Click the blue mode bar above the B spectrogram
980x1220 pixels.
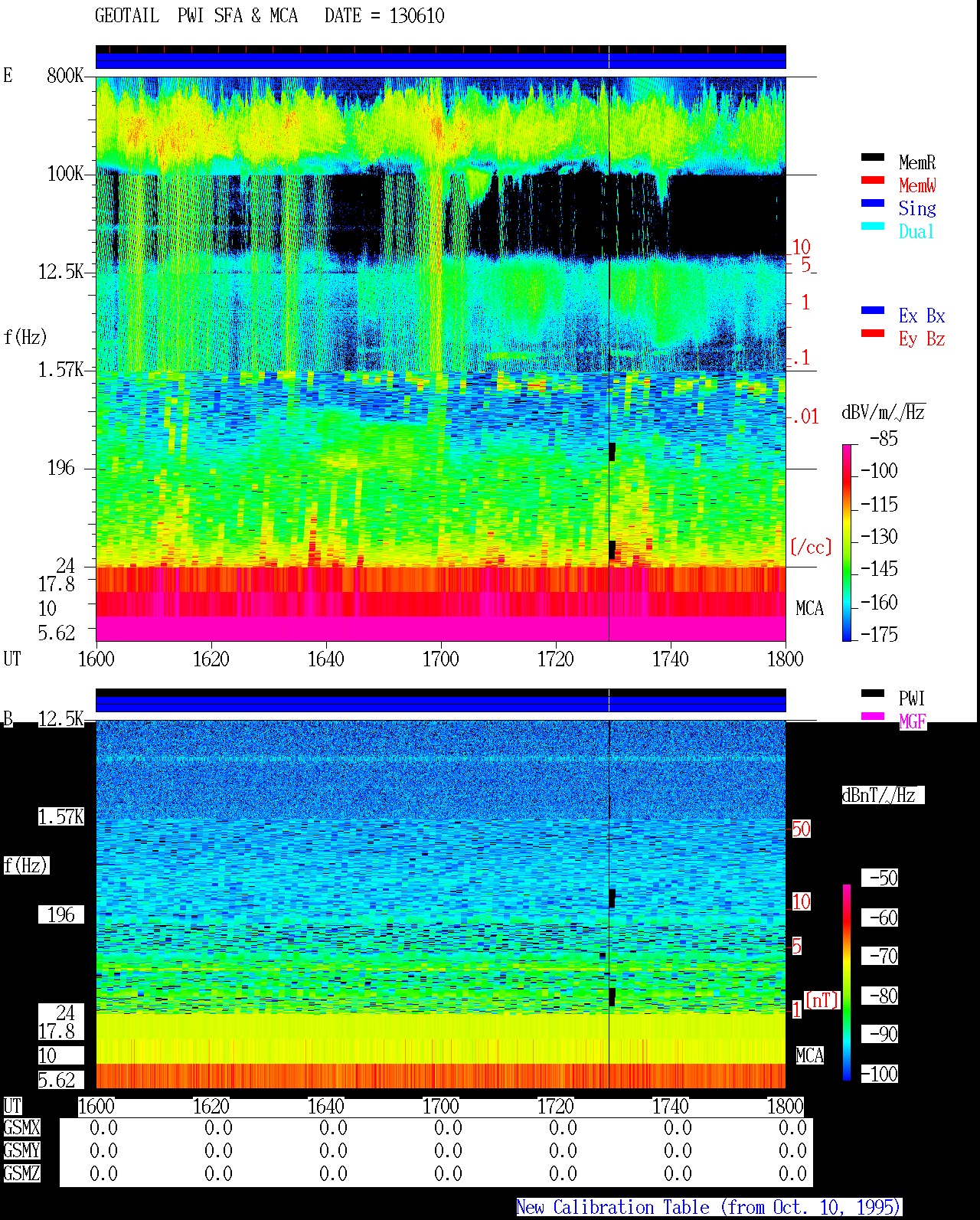pyautogui.click(x=440, y=704)
